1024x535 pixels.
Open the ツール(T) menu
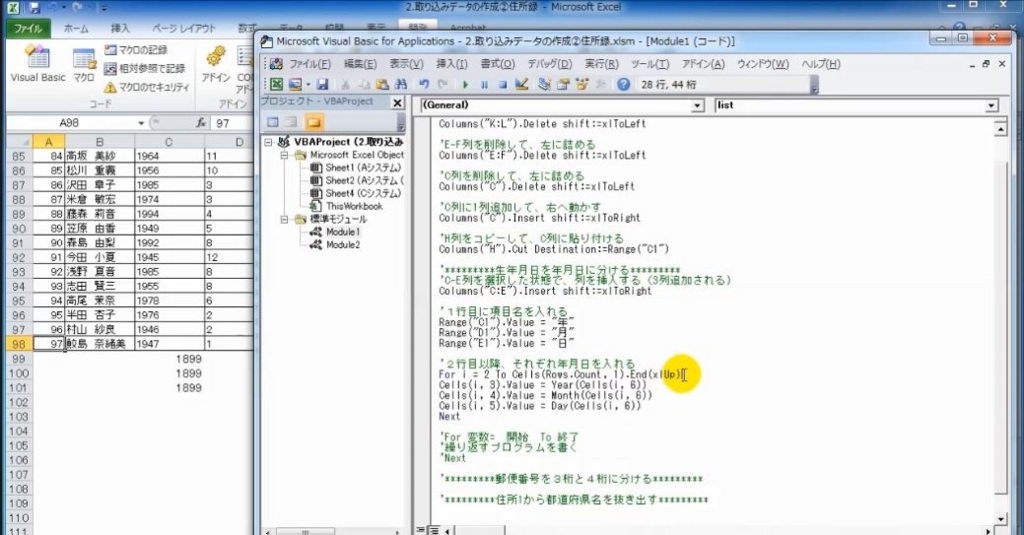650,64
